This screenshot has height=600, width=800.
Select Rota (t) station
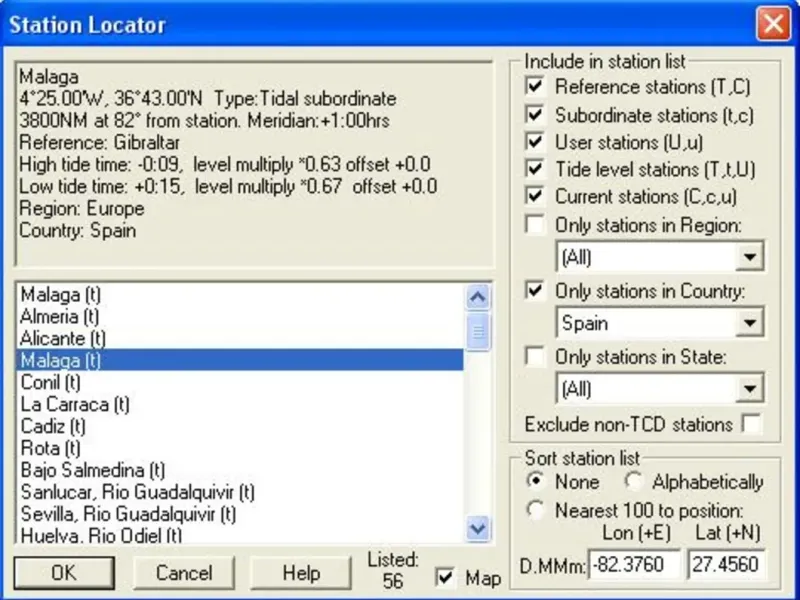[240, 448]
